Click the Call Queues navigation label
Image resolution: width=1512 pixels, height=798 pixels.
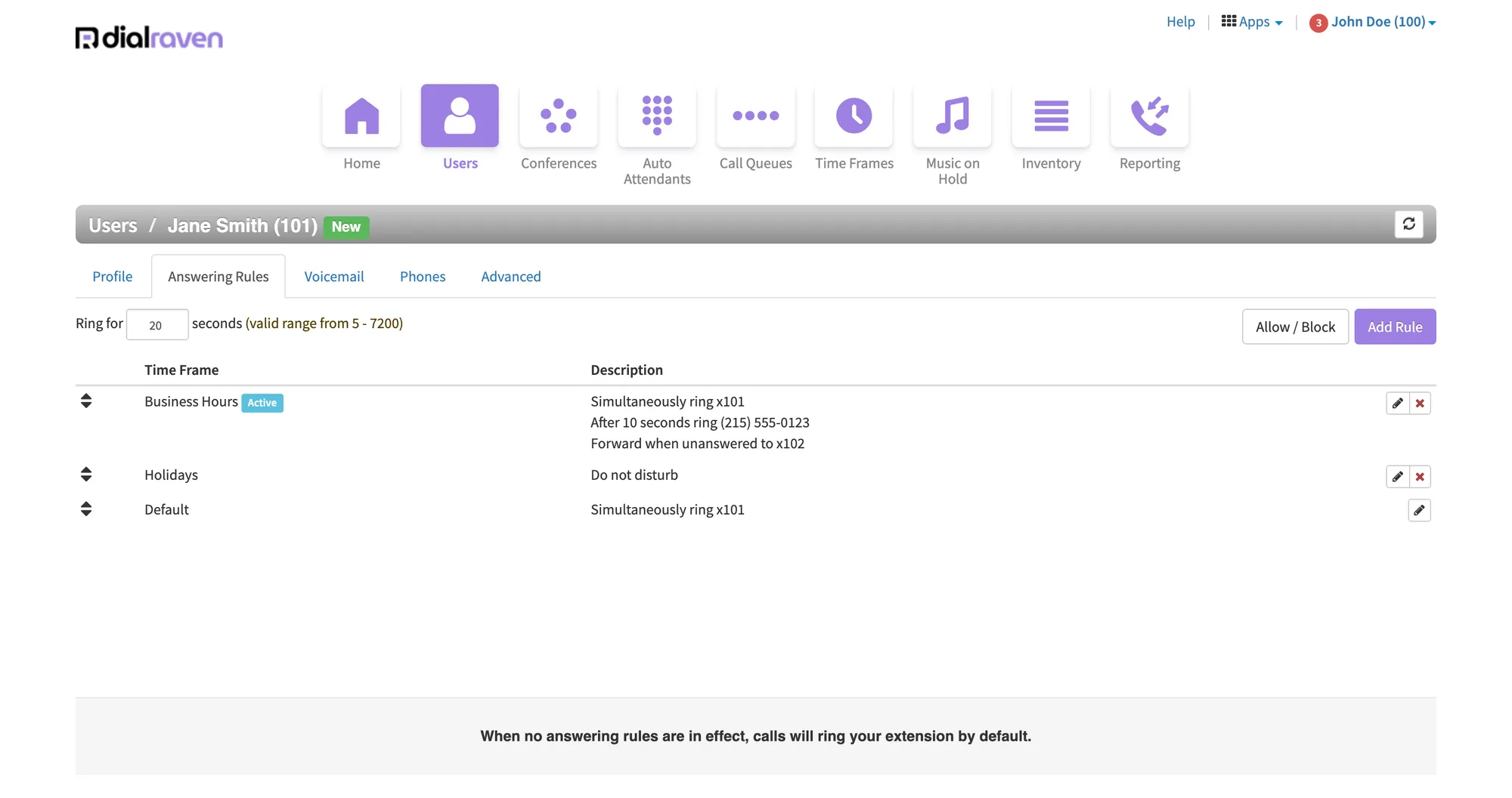click(756, 163)
